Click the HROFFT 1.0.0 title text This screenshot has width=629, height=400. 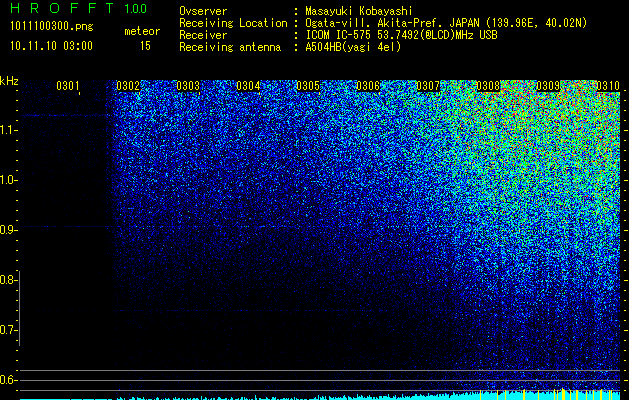[79, 8]
